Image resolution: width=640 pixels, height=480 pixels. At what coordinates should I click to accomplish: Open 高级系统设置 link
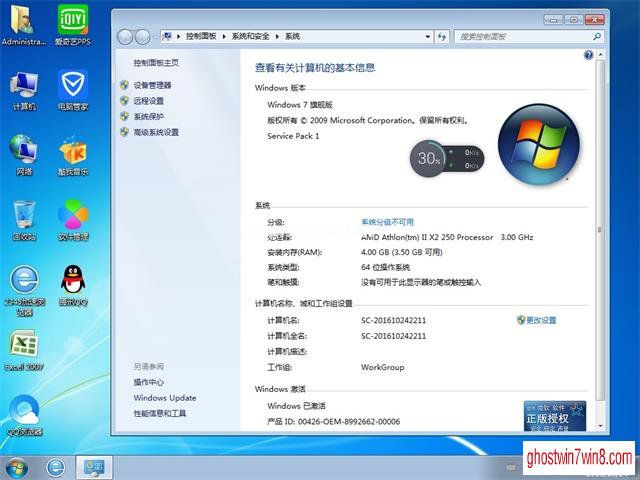156,132
